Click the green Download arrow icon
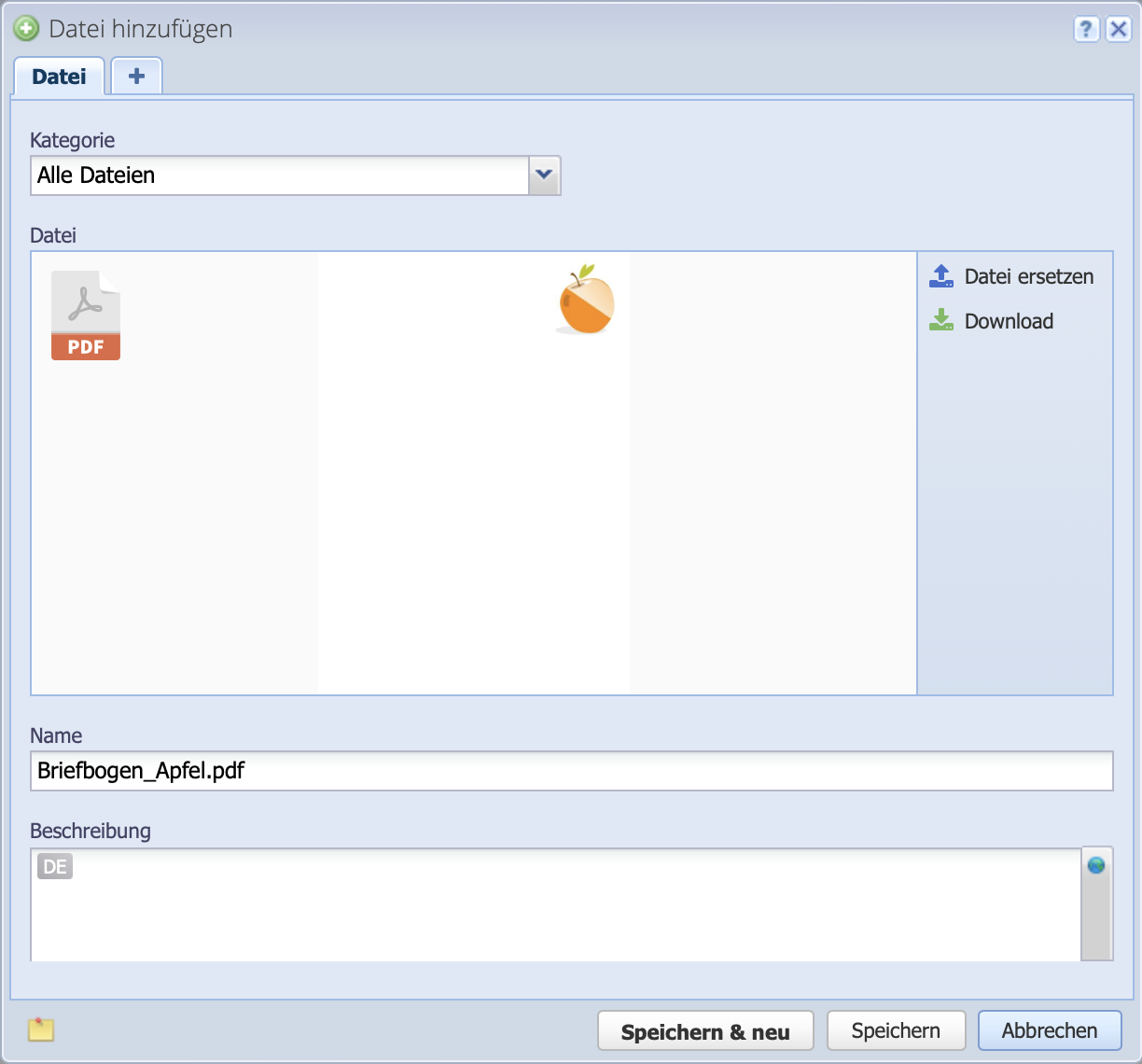The height and width of the screenshot is (1064, 1142). [x=941, y=321]
